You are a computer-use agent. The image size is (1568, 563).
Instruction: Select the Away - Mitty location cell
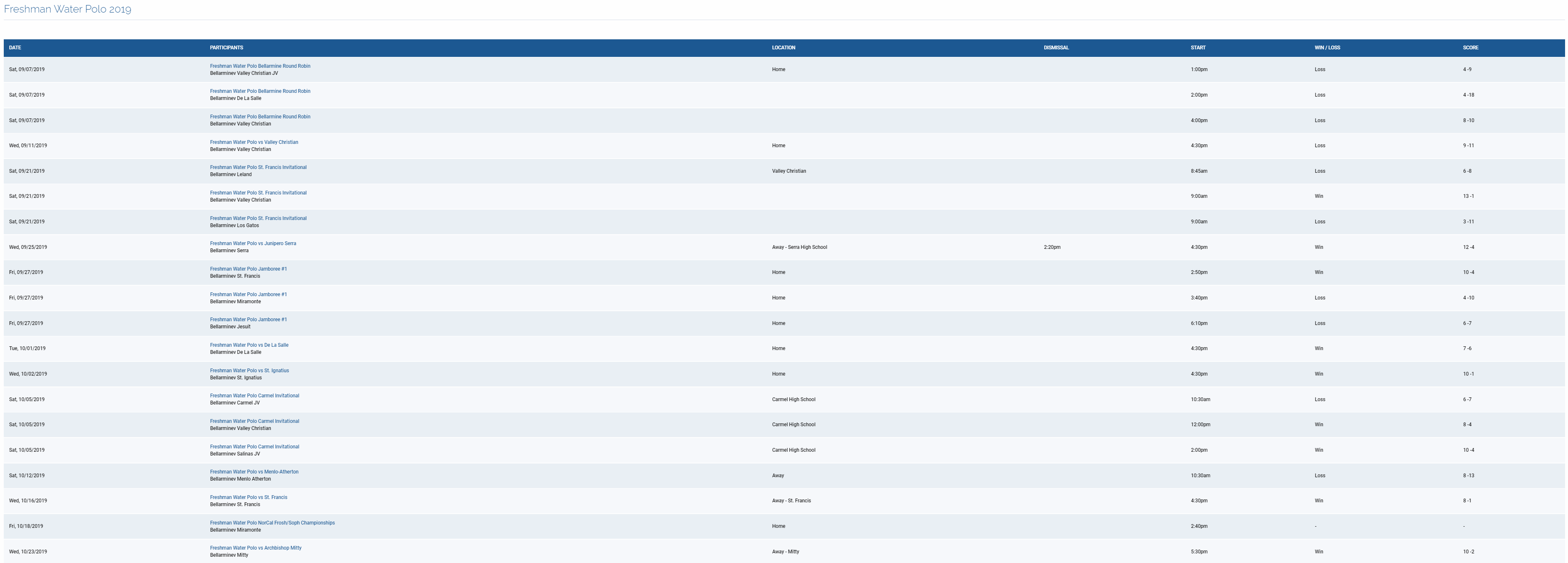coord(785,551)
